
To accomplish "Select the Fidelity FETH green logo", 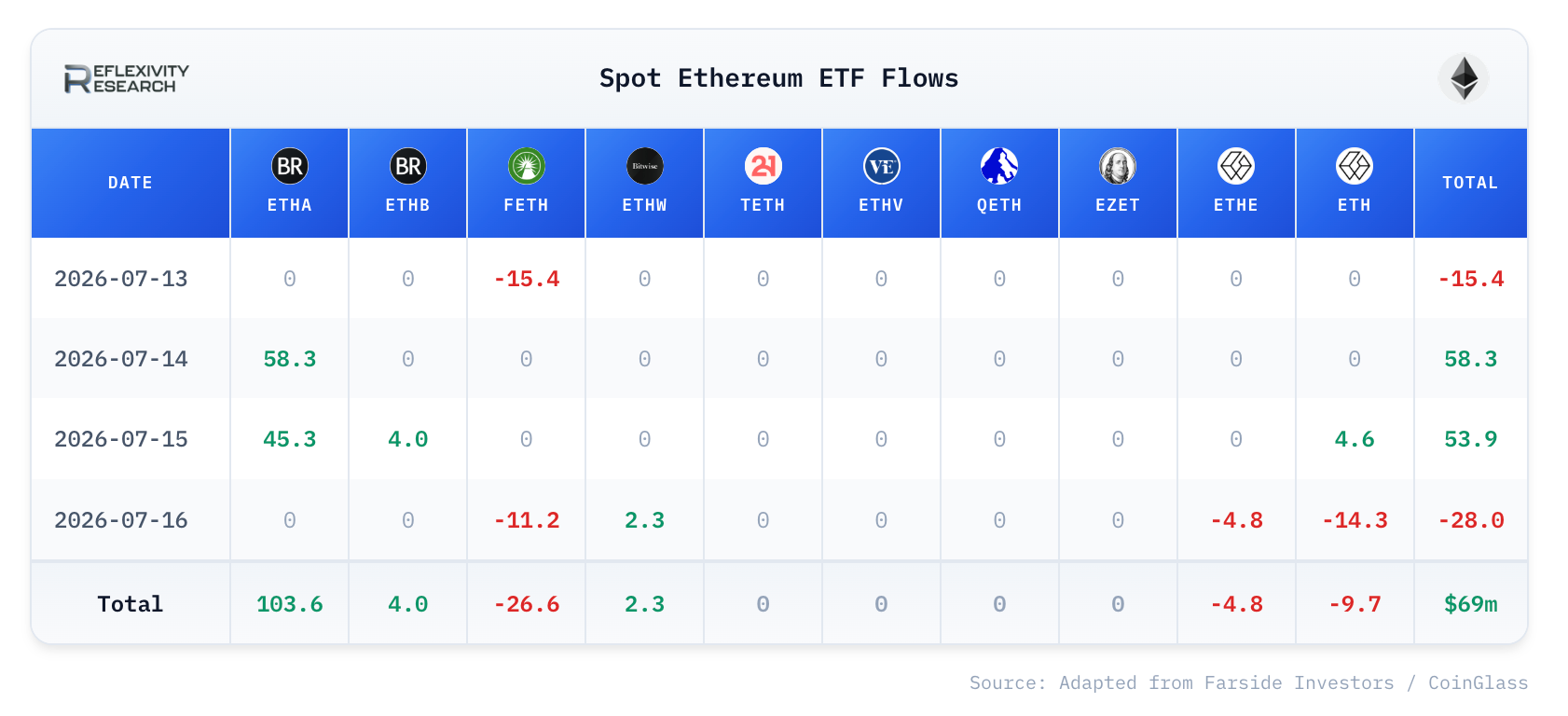I will (x=527, y=166).
